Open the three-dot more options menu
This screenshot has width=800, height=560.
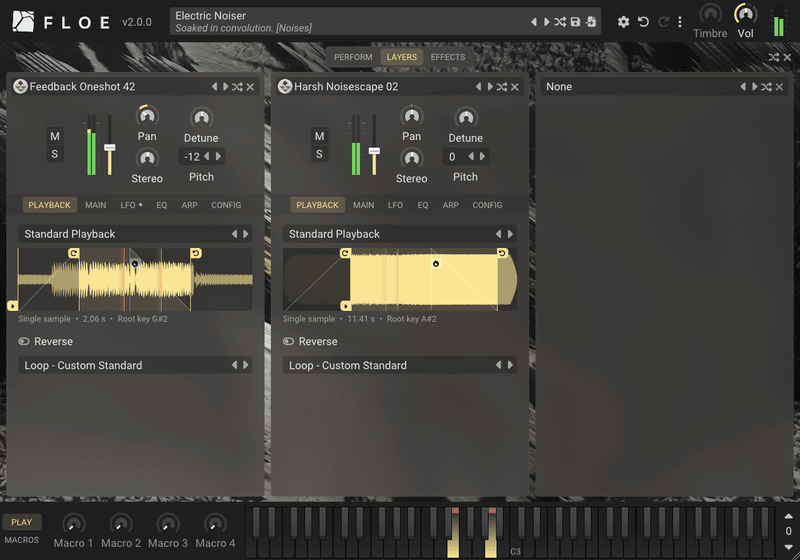pyautogui.click(x=680, y=22)
